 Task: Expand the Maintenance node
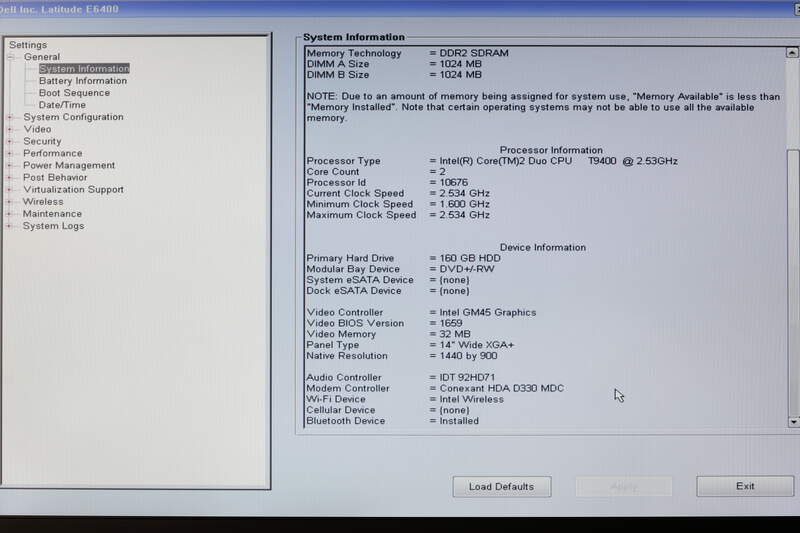pyautogui.click(x=10, y=214)
